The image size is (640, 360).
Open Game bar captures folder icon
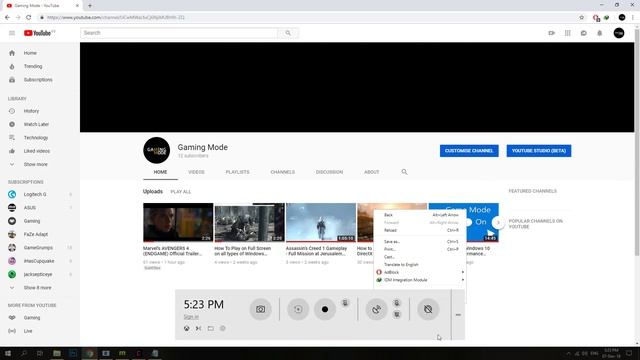[x=211, y=328]
